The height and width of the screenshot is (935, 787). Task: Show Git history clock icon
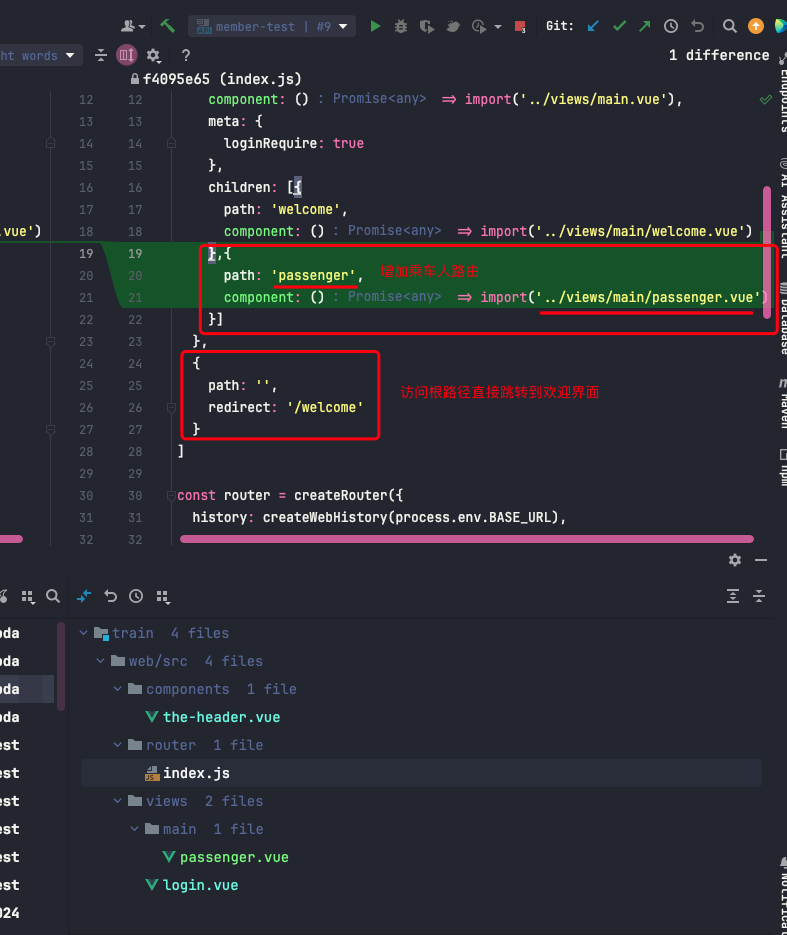point(671,26)
